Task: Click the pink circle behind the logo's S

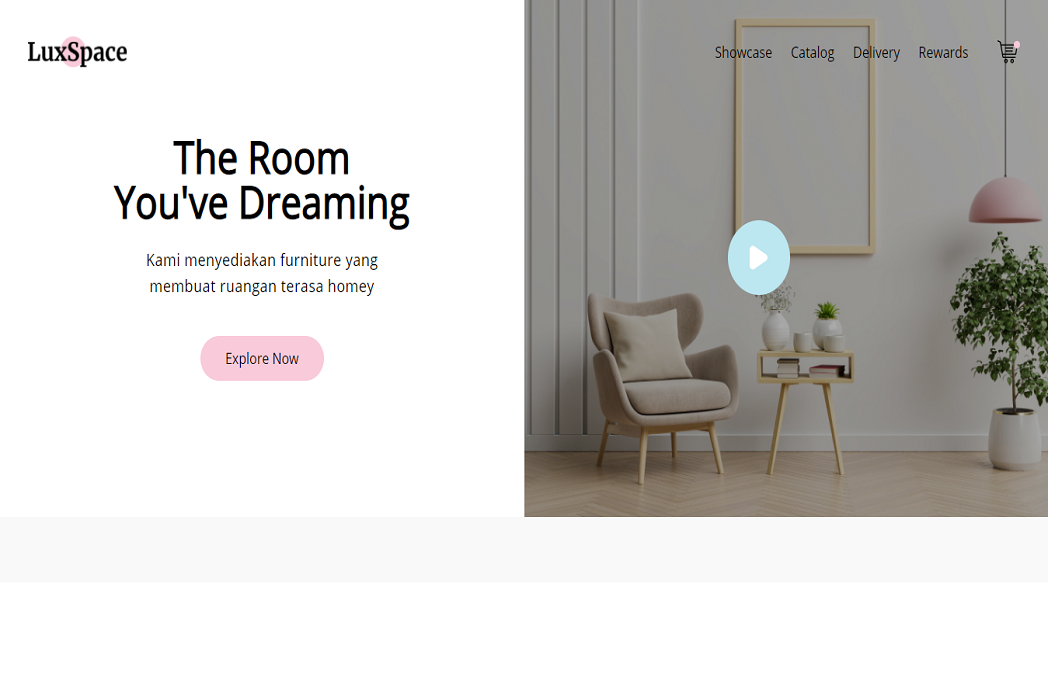Action: pos(73,51)
